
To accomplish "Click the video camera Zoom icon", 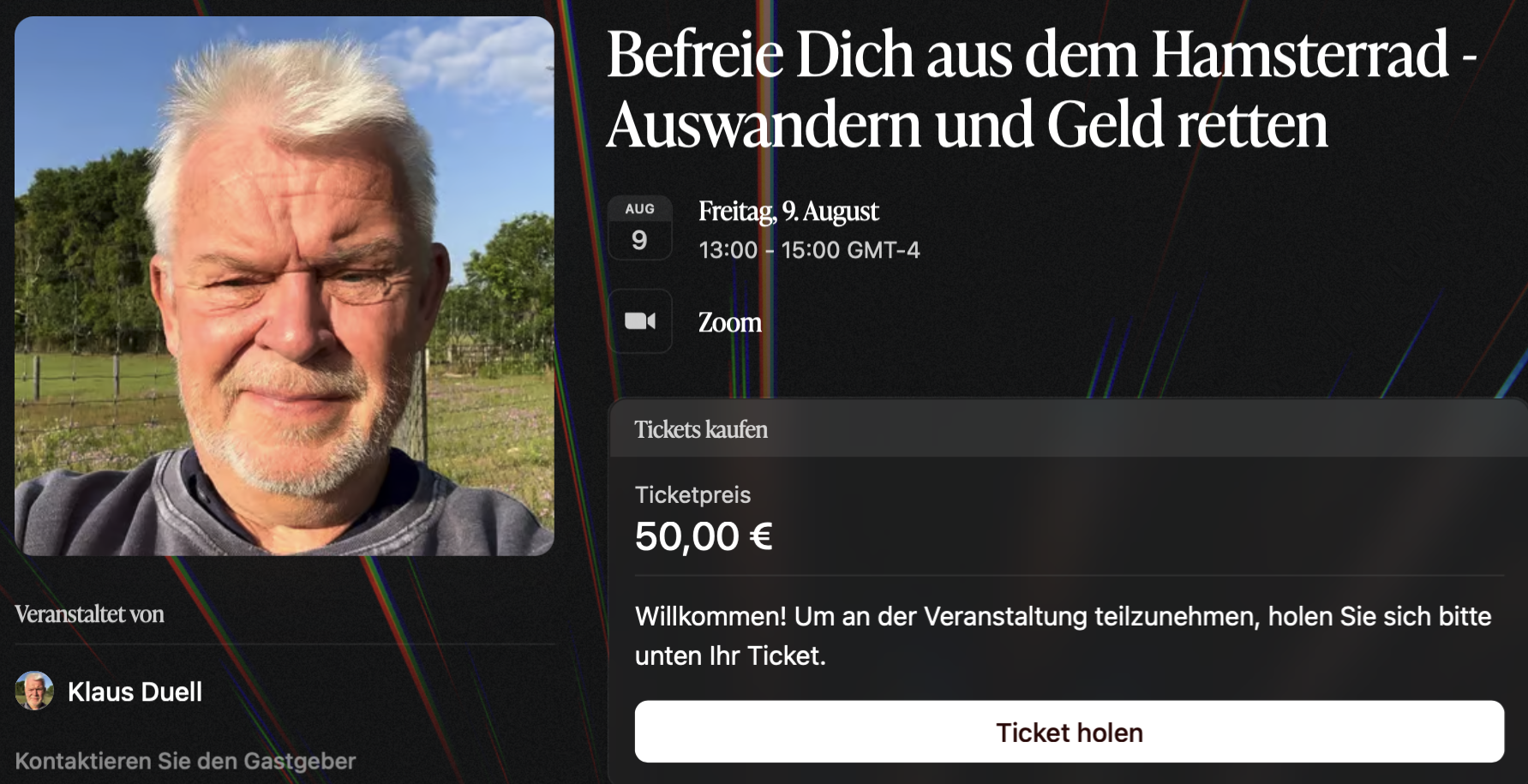I will tap(640, 321).
